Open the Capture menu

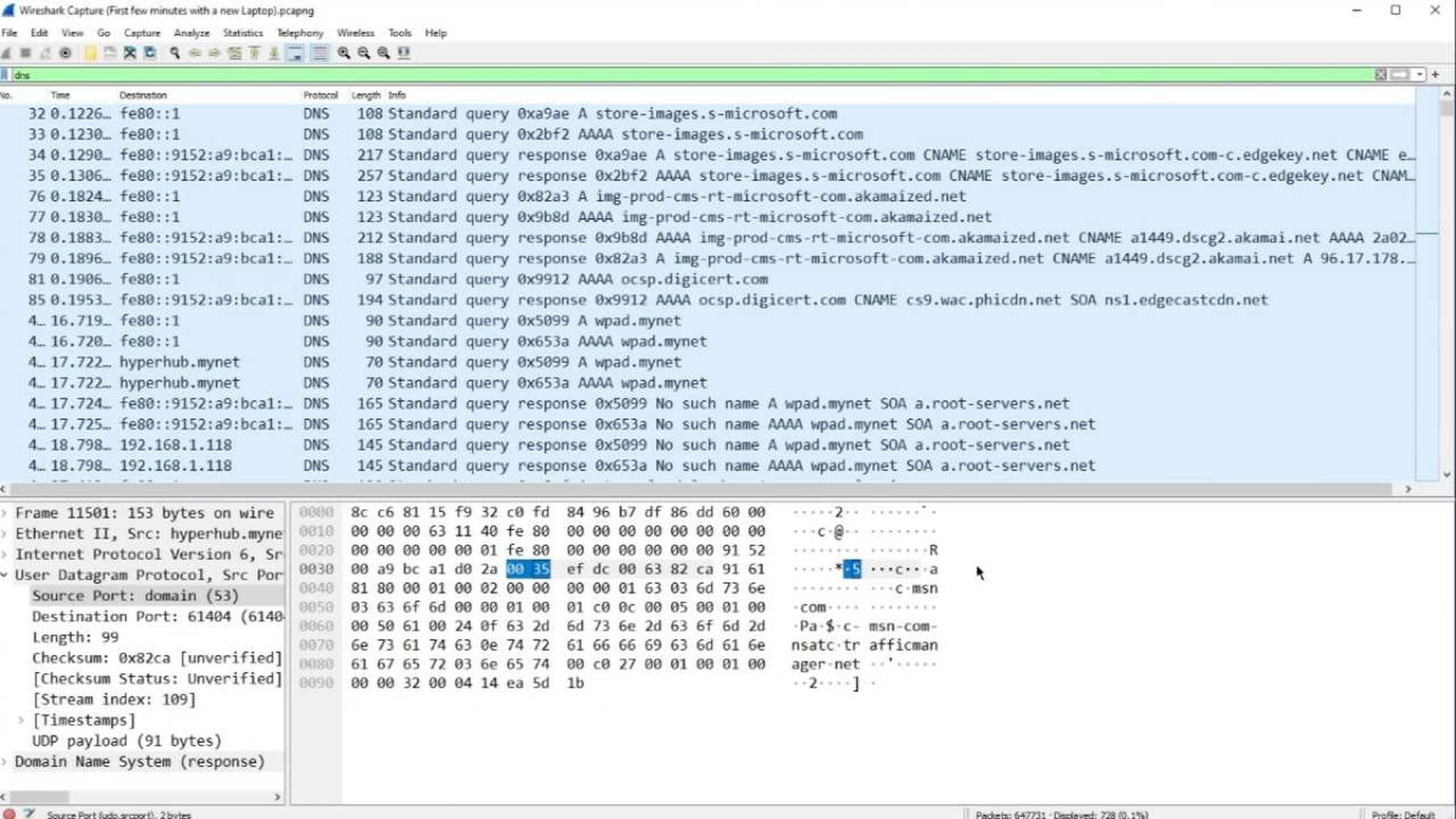142,33
